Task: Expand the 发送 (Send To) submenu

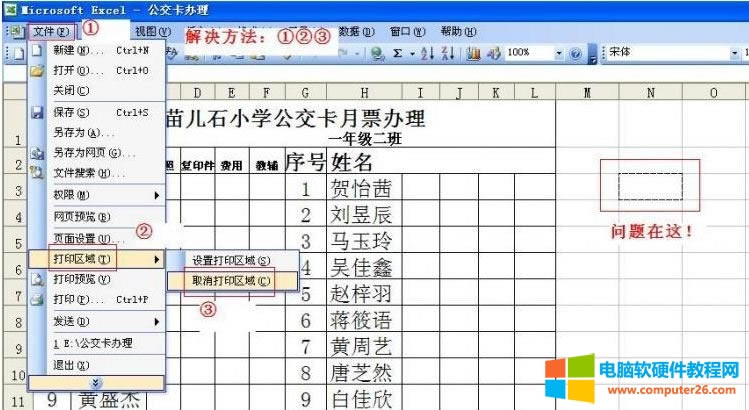Action: (70, 321)
